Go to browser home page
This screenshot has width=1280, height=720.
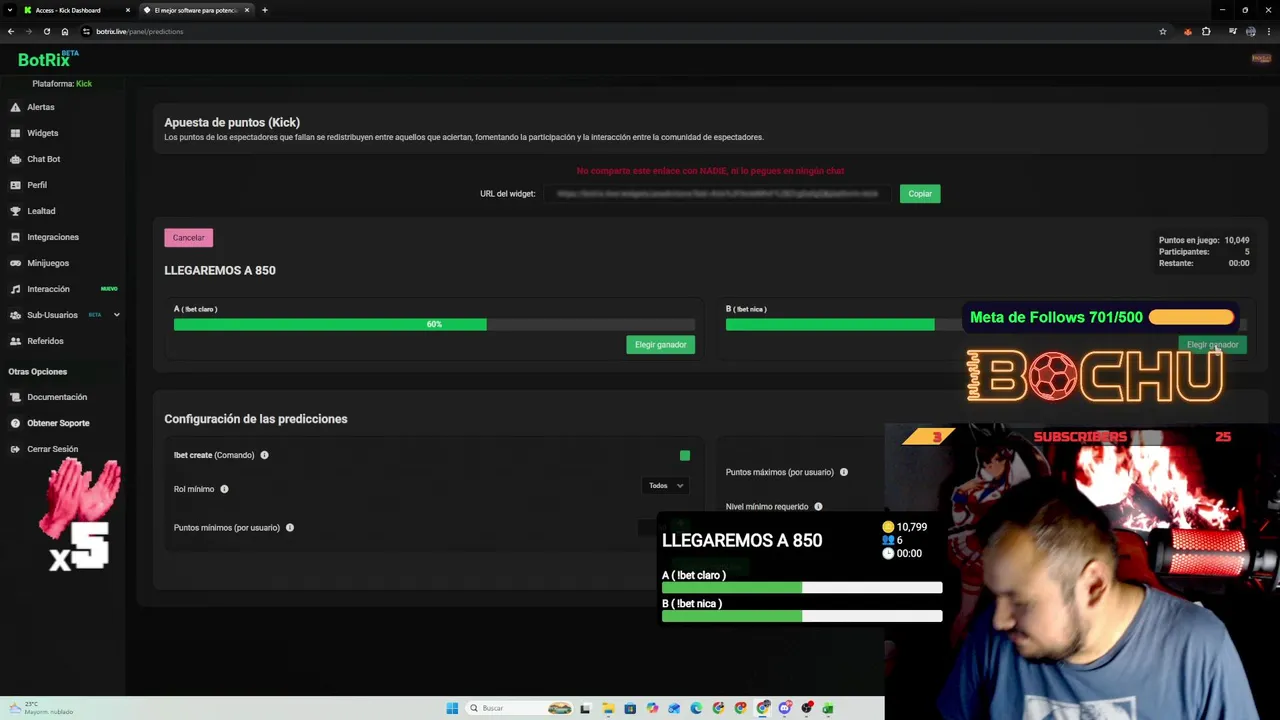(65, 31)
